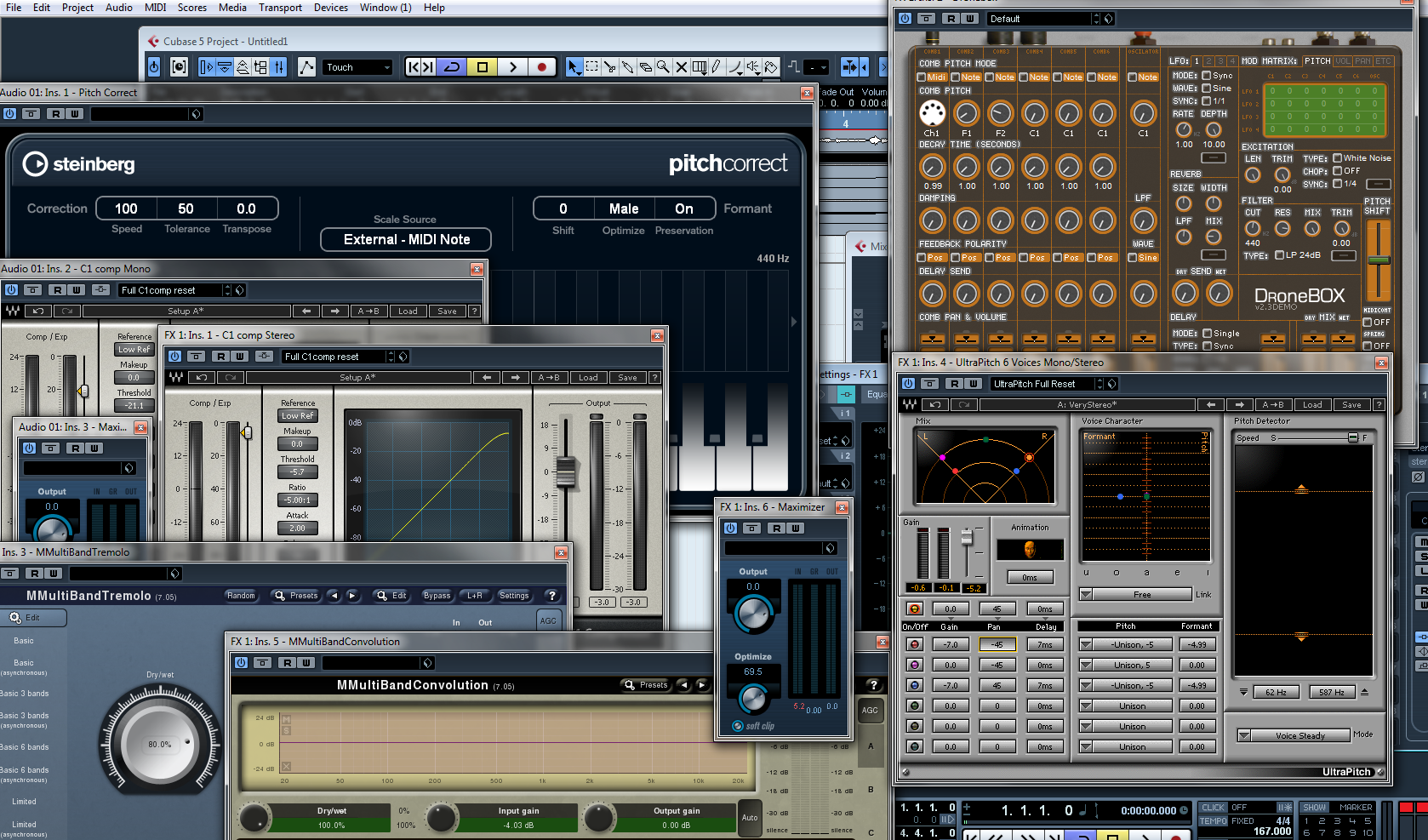Screen dimensions: 1428x840
Task: Click Load button in C1 comp Stereo
Action: coord(588,378)
